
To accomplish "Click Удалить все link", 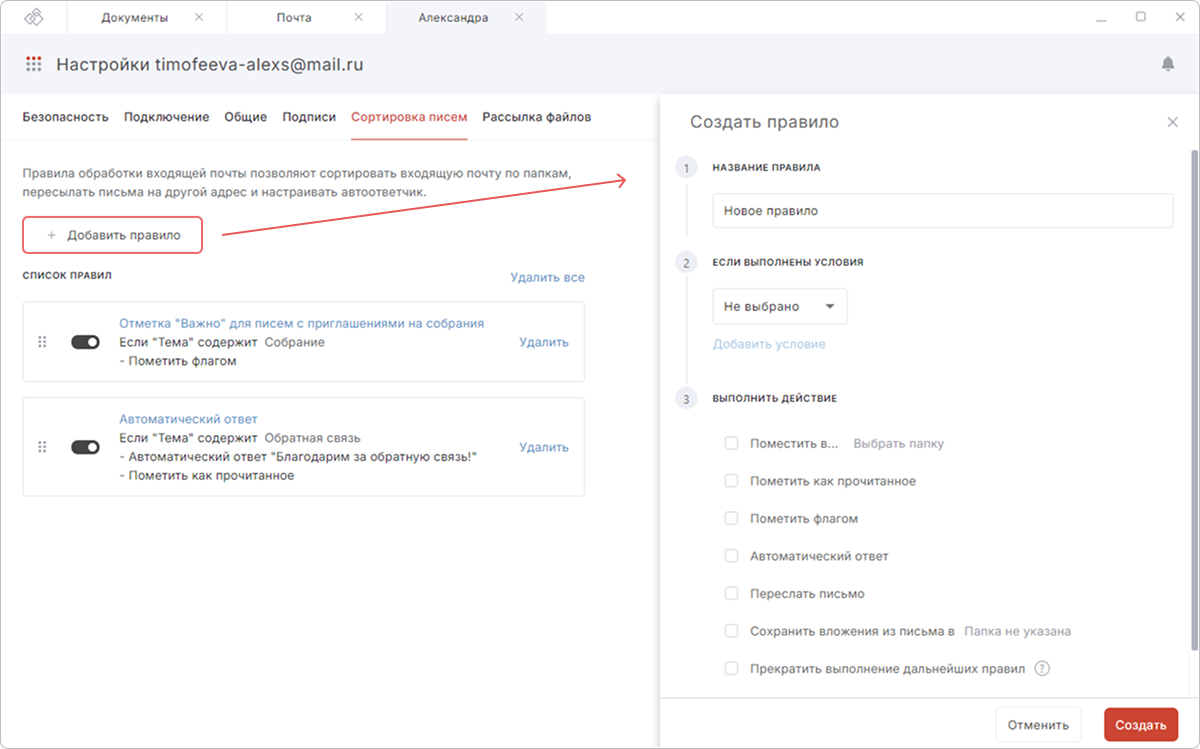I will pyautogui.click(x=547, y=278).
